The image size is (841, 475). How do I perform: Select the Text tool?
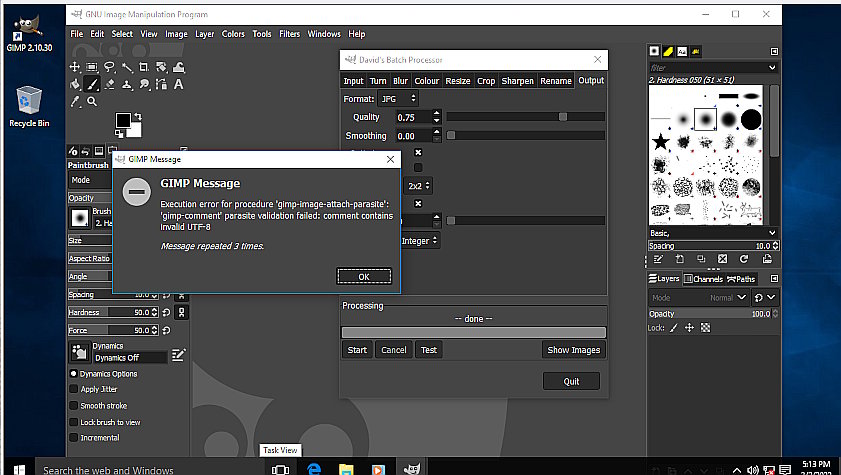coord(179,84)
